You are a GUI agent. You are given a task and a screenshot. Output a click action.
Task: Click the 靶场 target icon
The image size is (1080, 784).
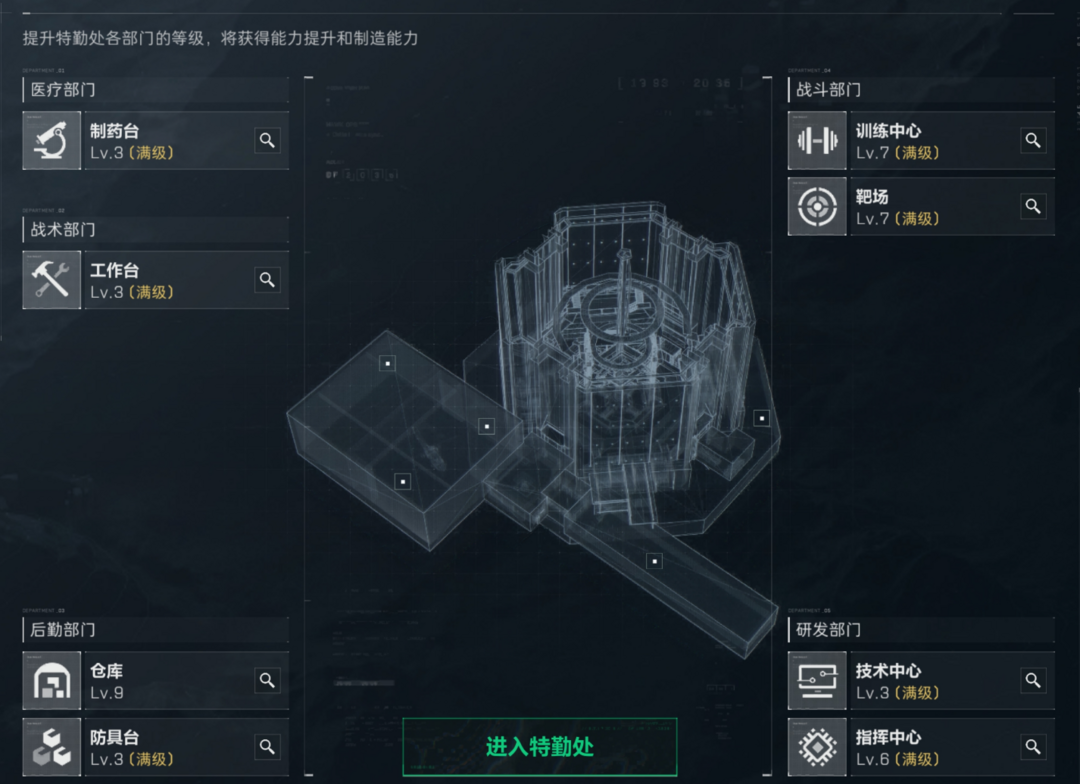point(817,207)
